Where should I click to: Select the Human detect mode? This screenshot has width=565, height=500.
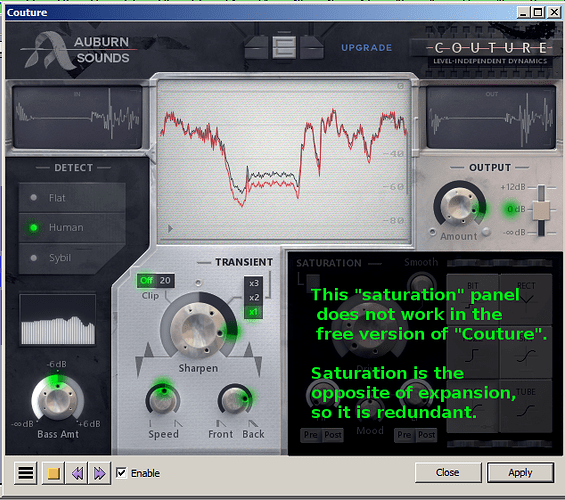pos(72,228)
